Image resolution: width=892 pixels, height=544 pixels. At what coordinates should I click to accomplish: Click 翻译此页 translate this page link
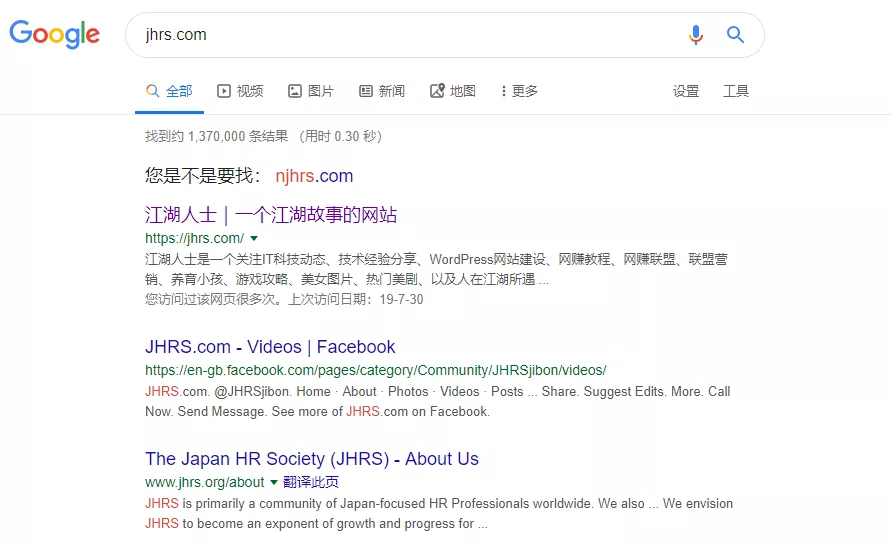pyautogui.click(x=311, y=483)
